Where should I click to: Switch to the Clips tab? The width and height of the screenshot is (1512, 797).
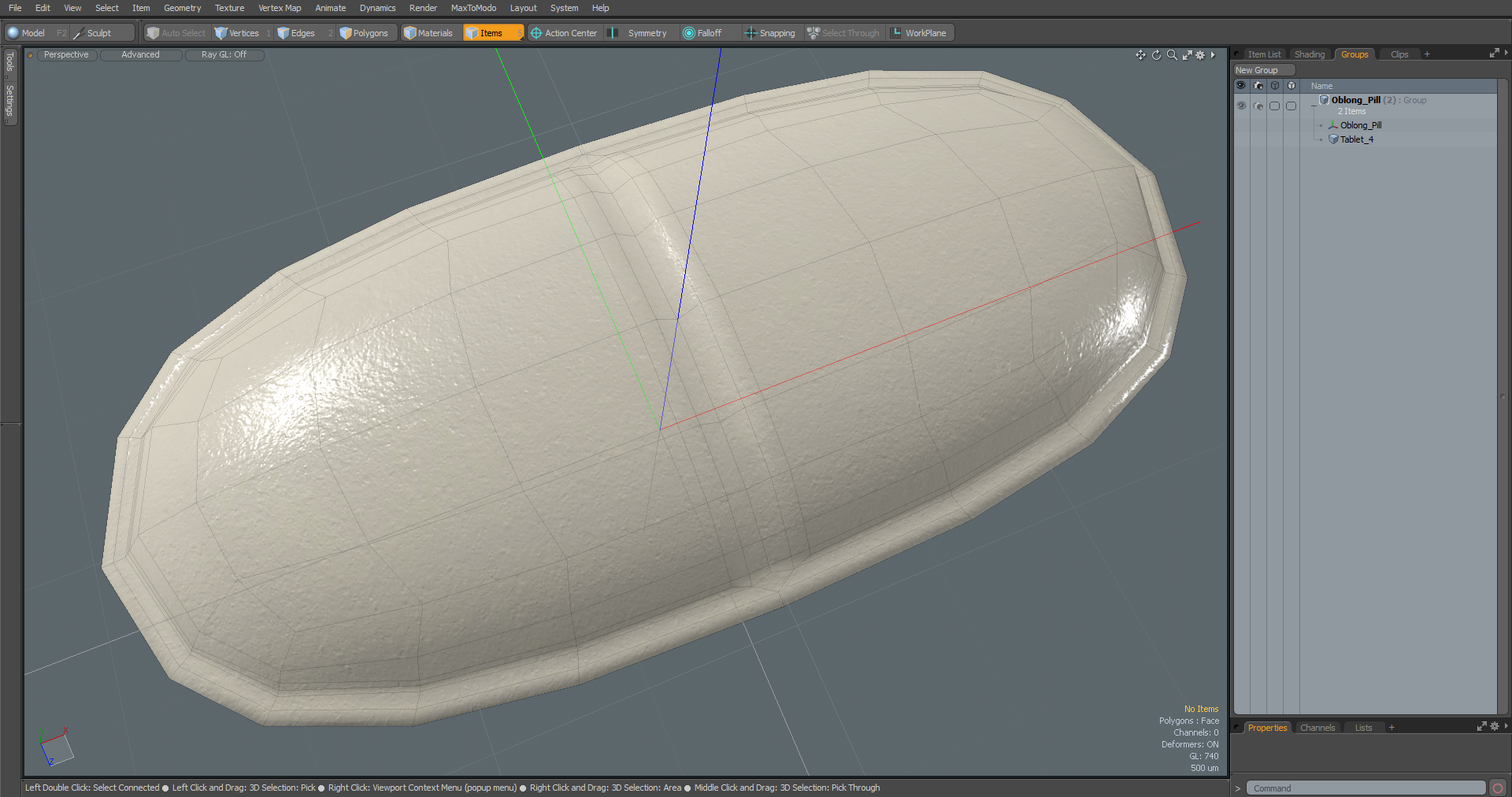pos(1399,54)
